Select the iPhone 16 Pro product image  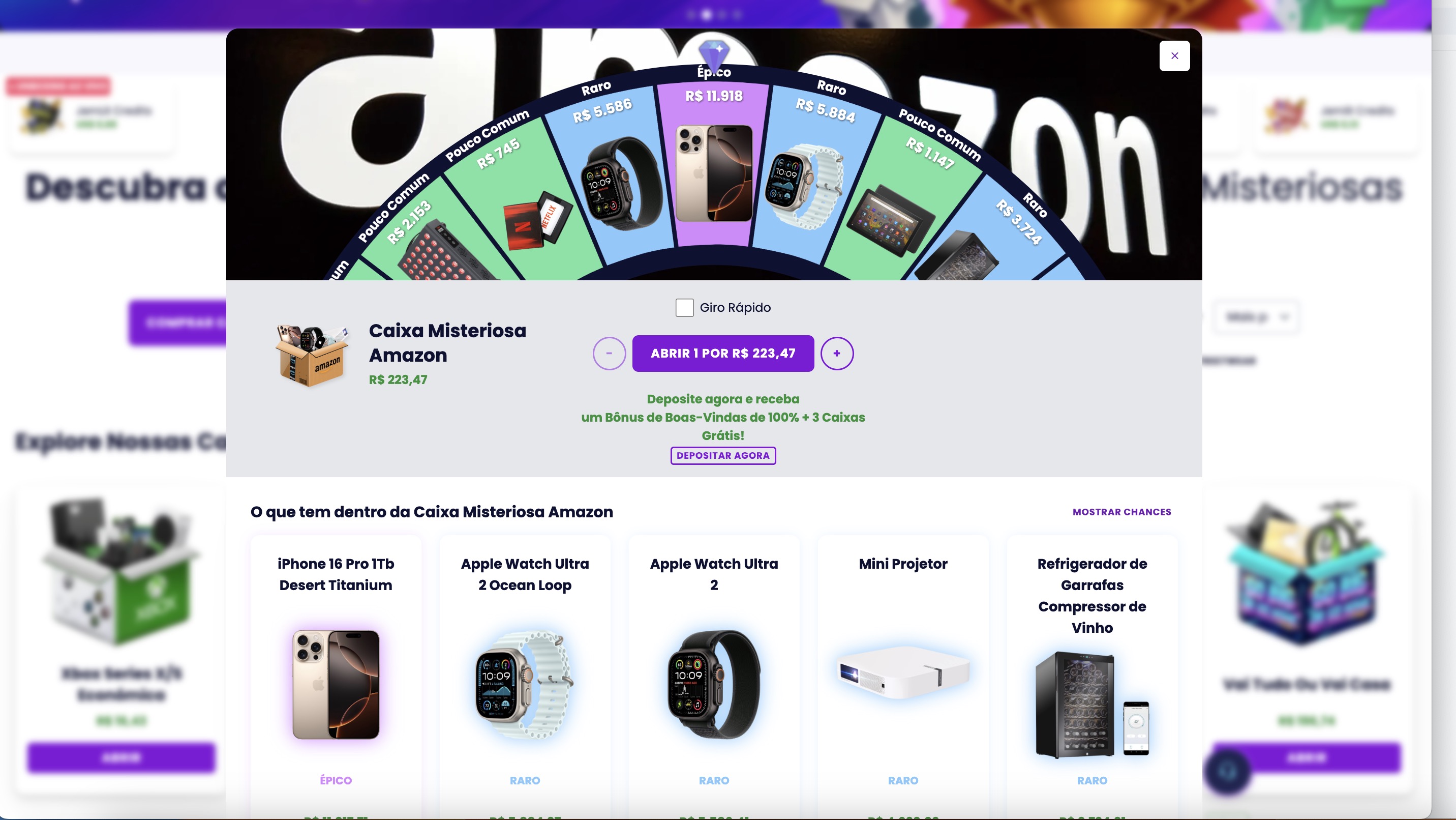click(x=336, y=684)
